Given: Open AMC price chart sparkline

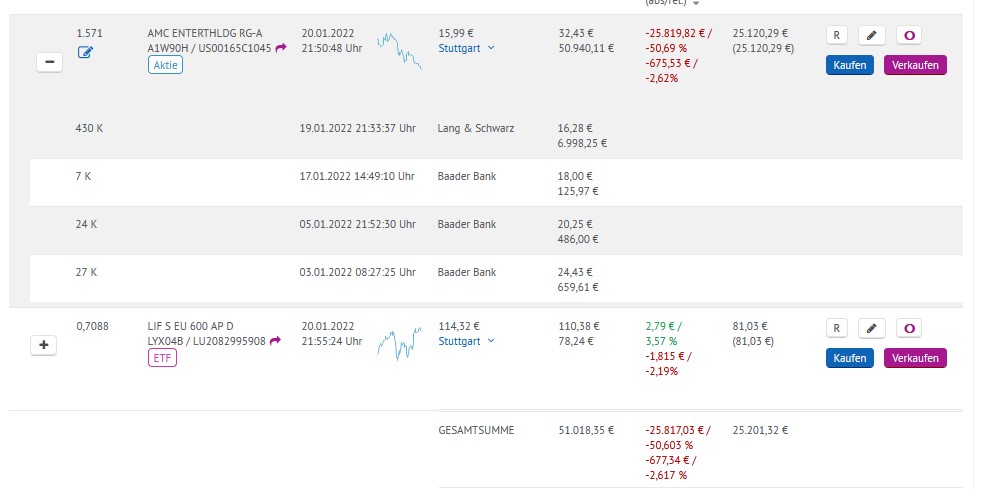Looking at the screenshot, I should [x=400, y=51].
